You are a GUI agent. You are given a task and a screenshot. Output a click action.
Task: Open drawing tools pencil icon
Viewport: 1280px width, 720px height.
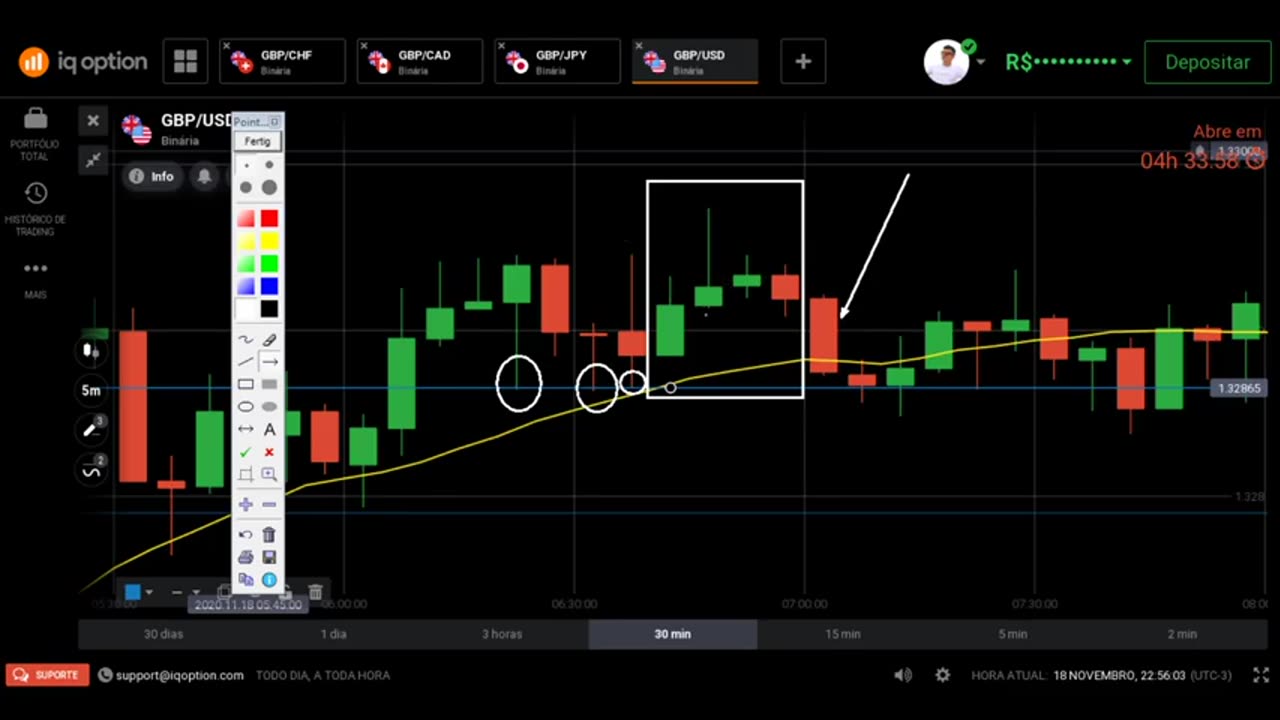click(x=91, y=430)
